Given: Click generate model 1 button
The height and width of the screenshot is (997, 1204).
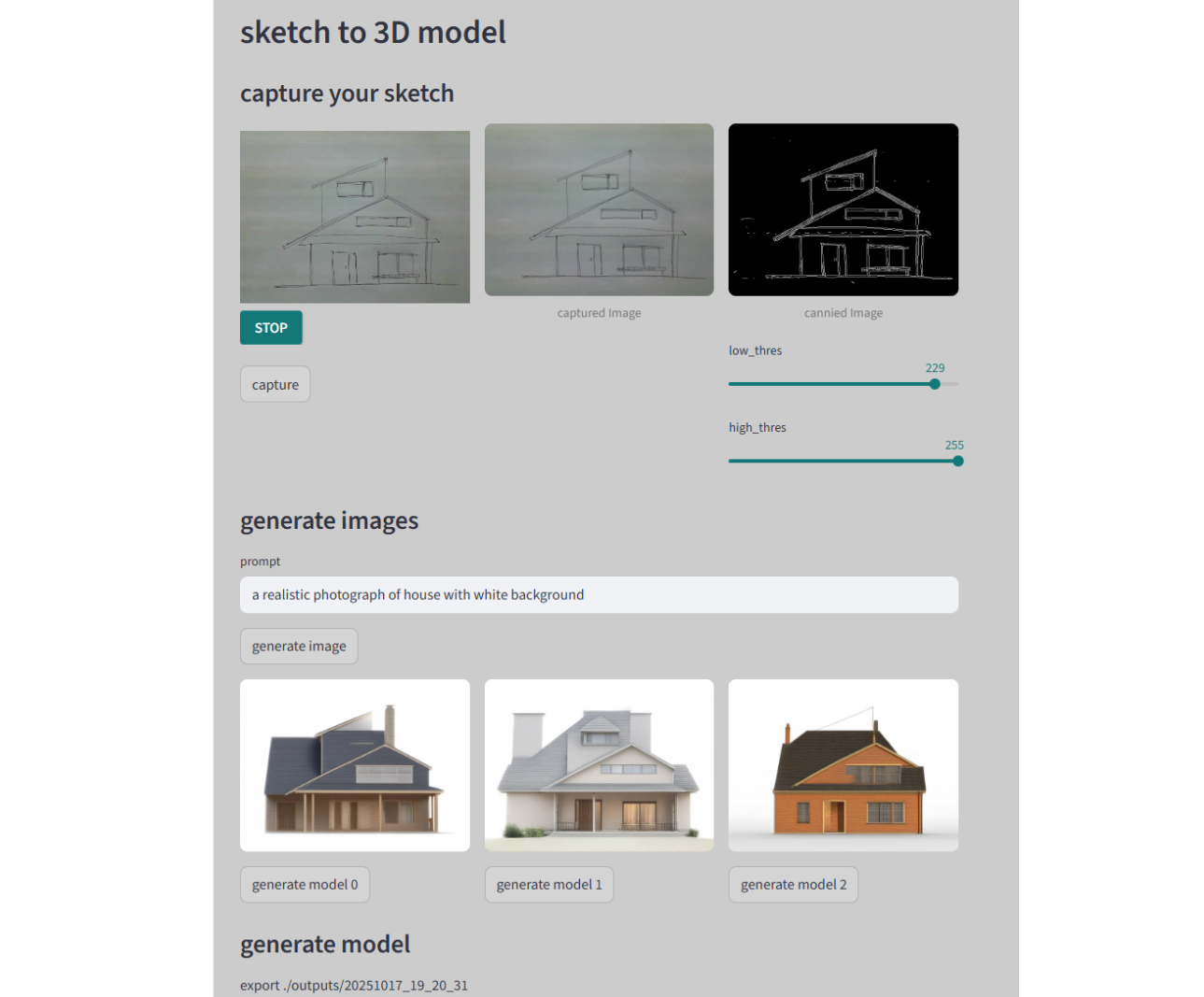Looking at the screenshot, I should (x=549, y=885).
